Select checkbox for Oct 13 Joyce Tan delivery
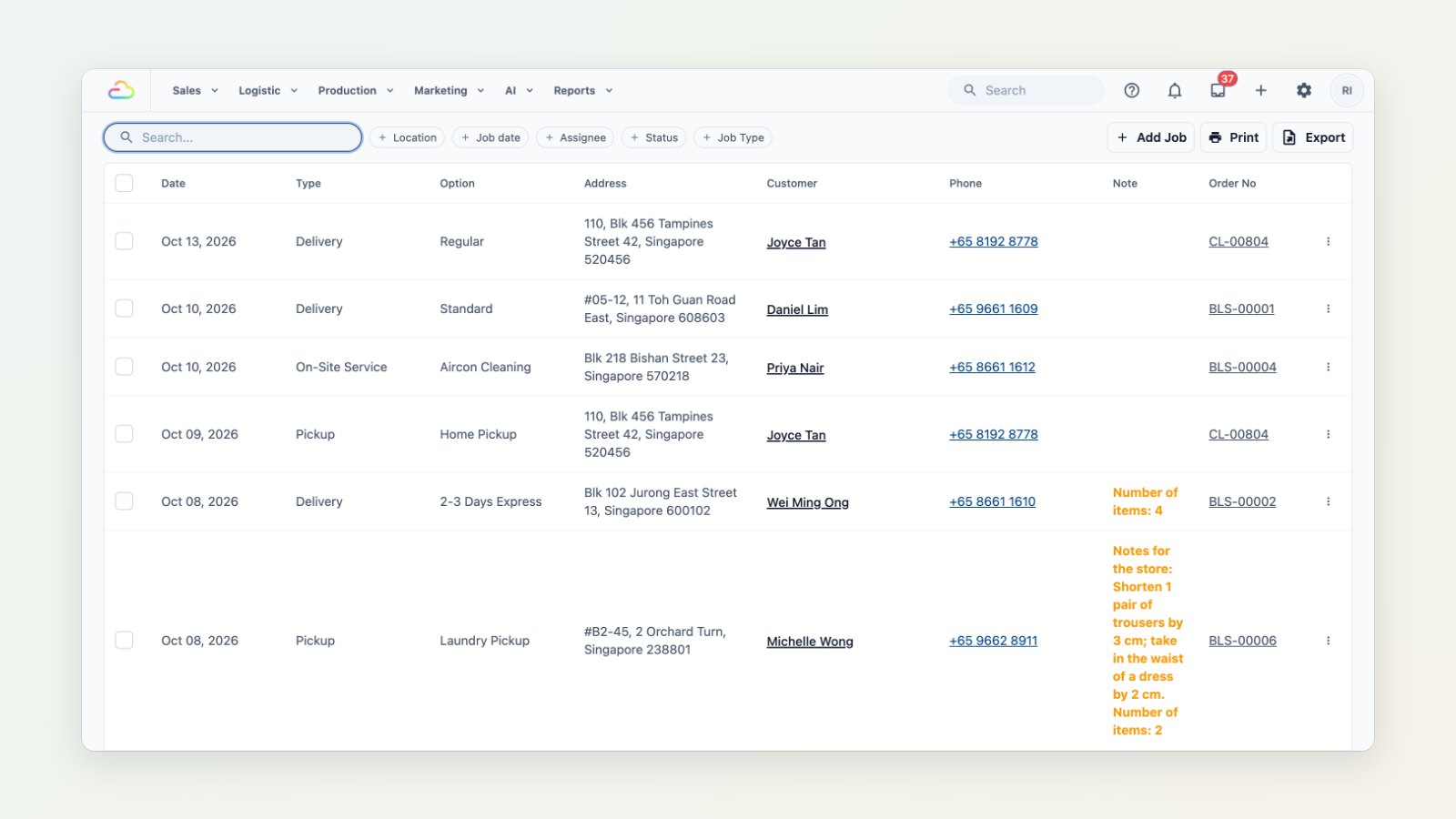This screenshot has width=1456, height=819. (x=125, y=241)
